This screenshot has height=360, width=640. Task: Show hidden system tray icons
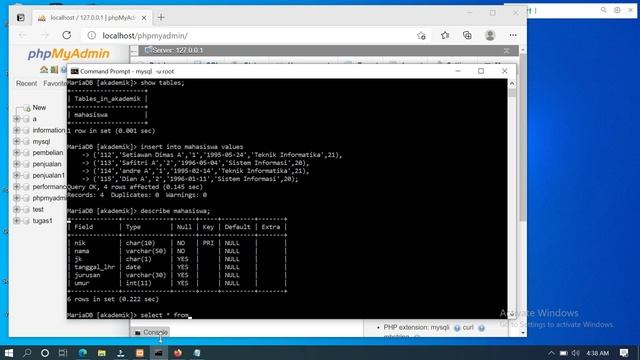pos(551,353)
